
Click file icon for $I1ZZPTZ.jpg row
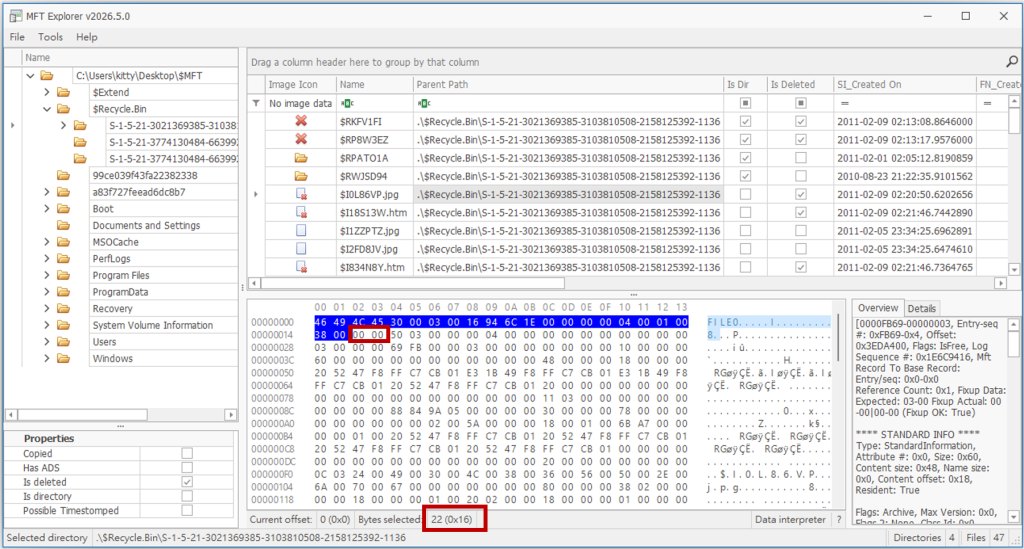coord(301,230)
